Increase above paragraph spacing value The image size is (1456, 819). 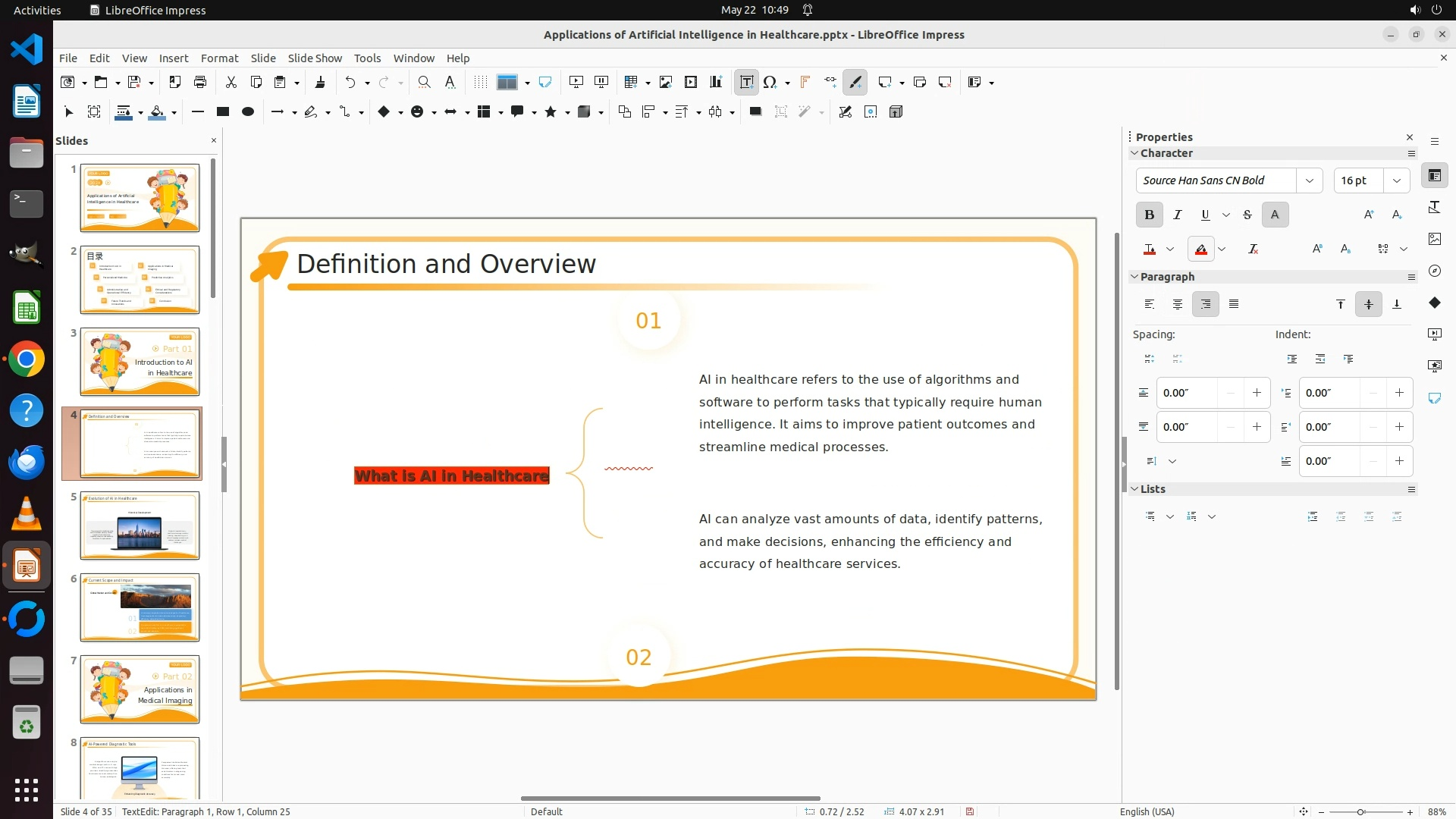1257,393
